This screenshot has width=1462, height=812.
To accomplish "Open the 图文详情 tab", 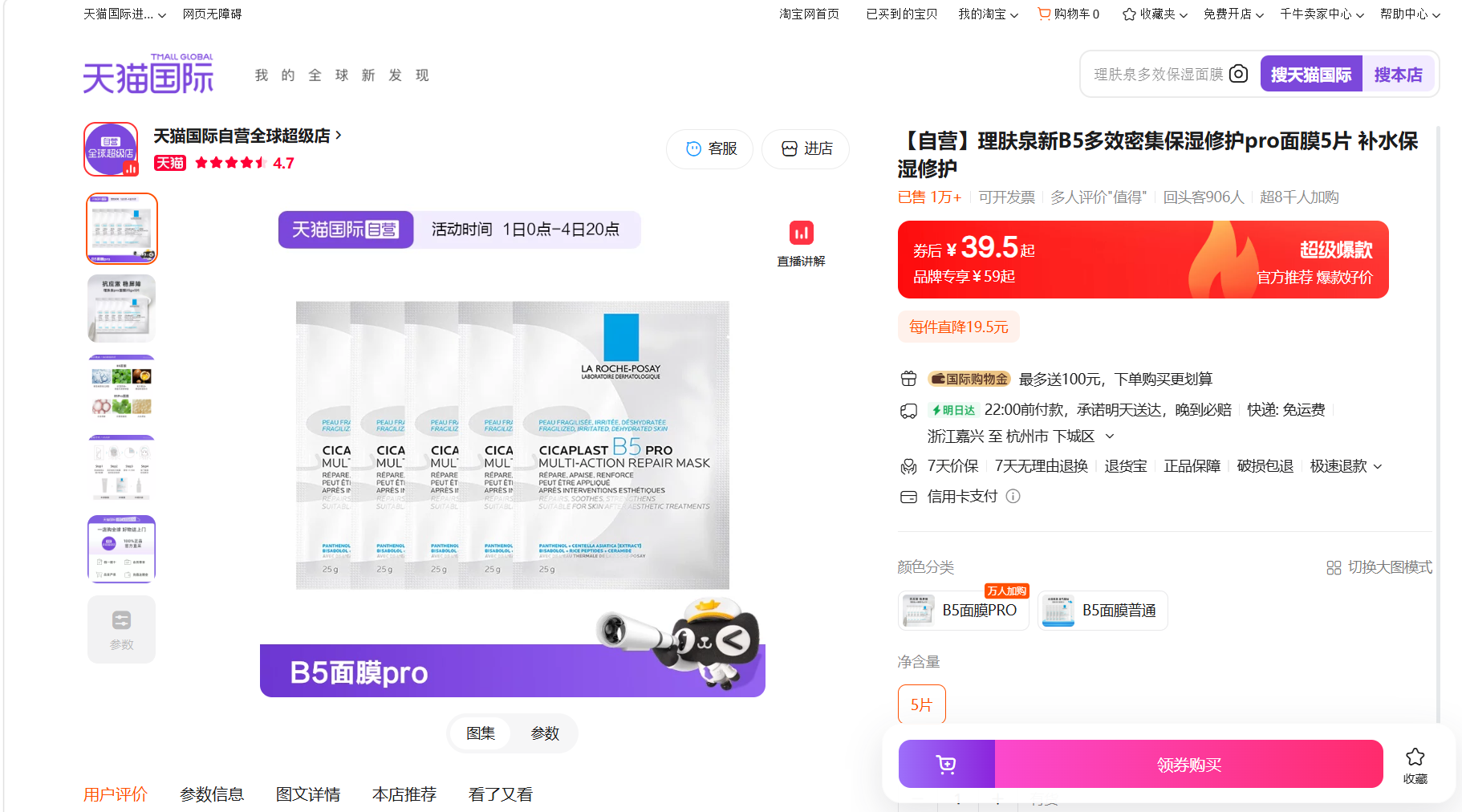I will (x=308, y=794).
